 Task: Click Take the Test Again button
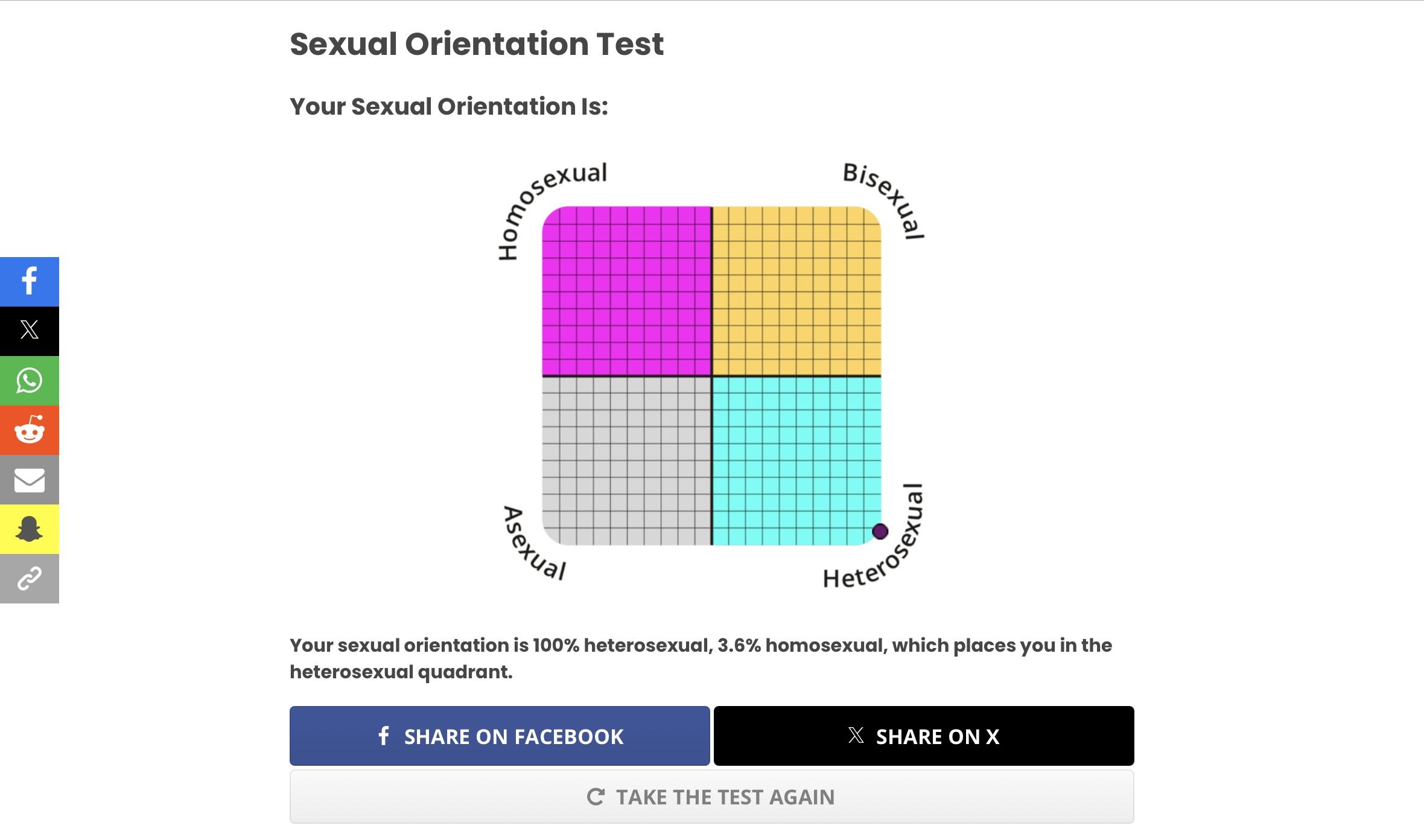(x=711, y=797)
